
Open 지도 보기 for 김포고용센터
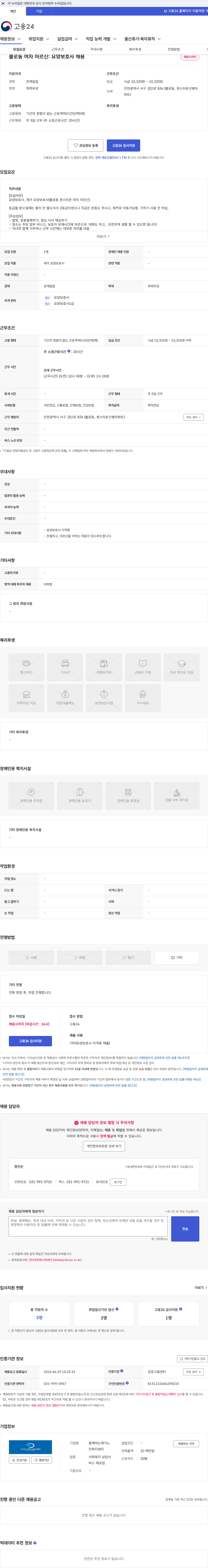[x=193, y=1371]
